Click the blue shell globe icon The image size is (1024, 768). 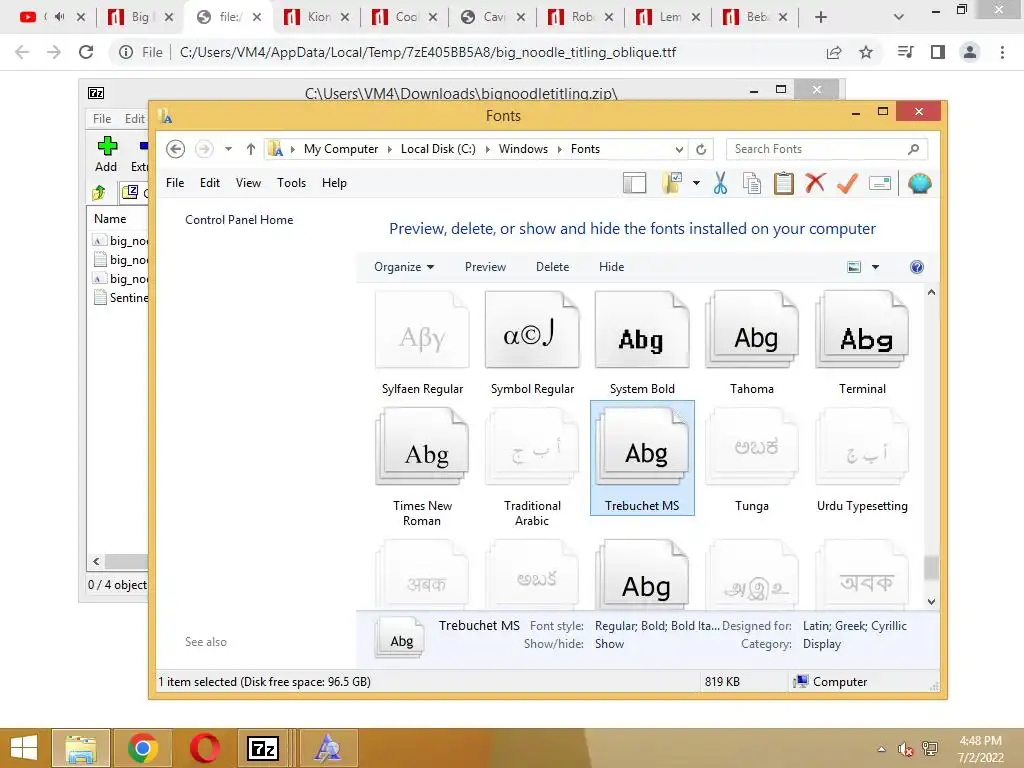[920, 184]
